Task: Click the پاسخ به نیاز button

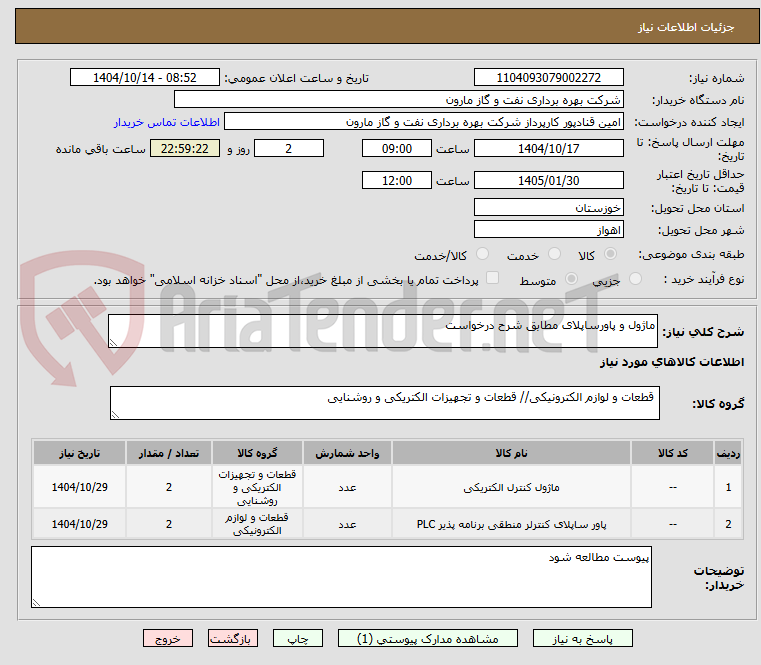Action: pyautogui.click(x=582, y=638)
